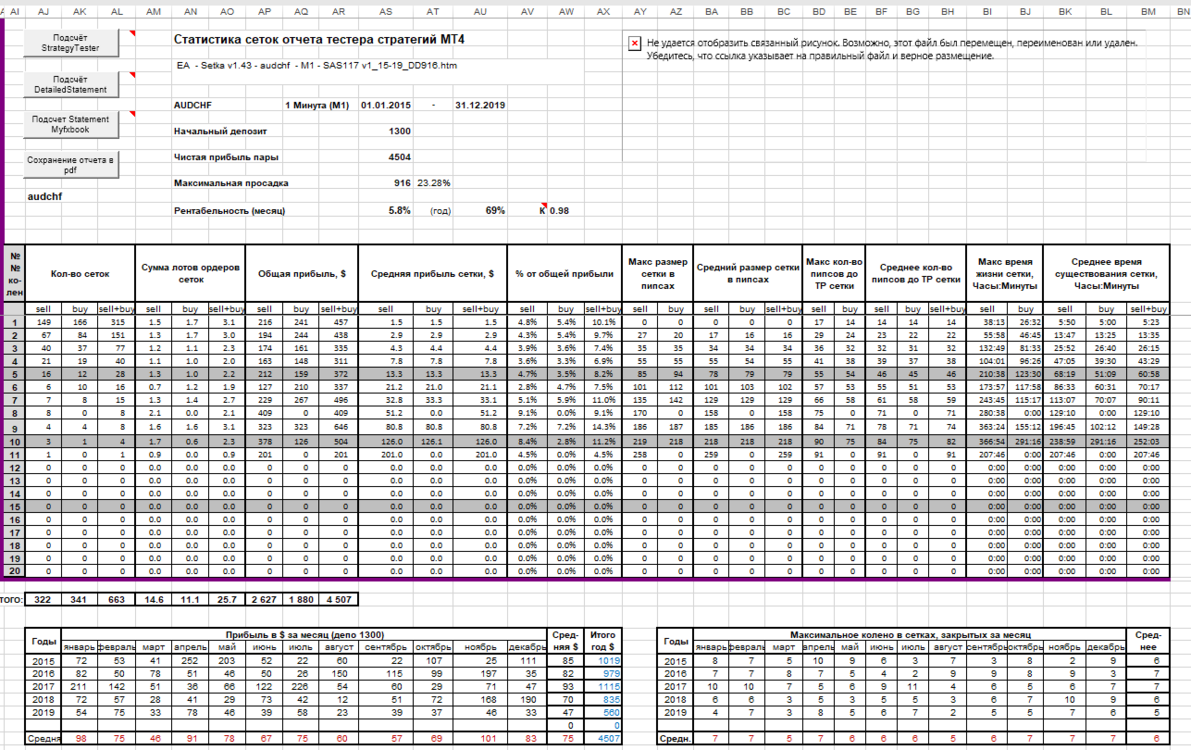
Task: Click the Общая прибыль, $ header
Action: [302, 274]
